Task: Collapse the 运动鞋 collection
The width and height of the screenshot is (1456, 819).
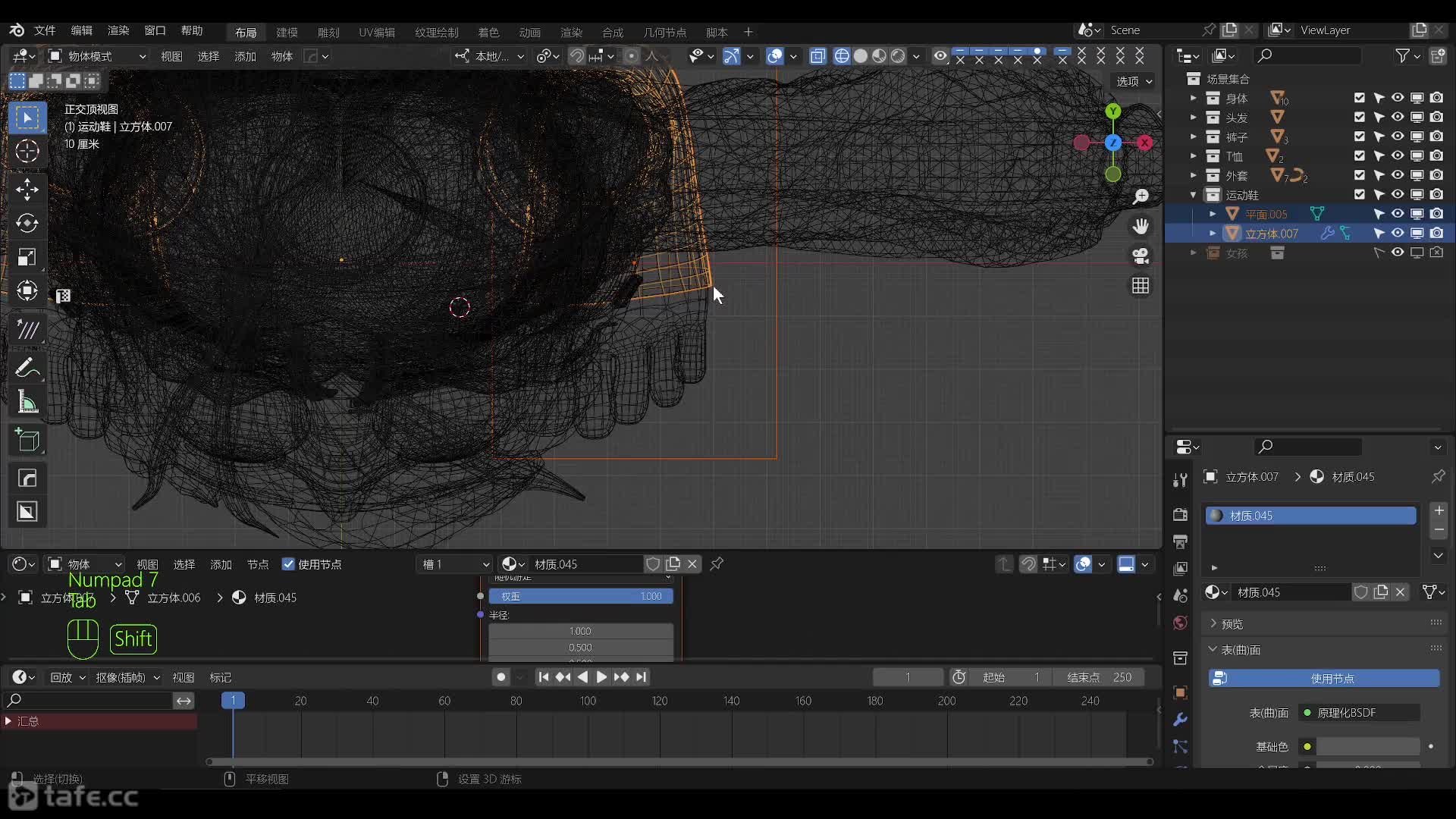Action: point(1193,195)
